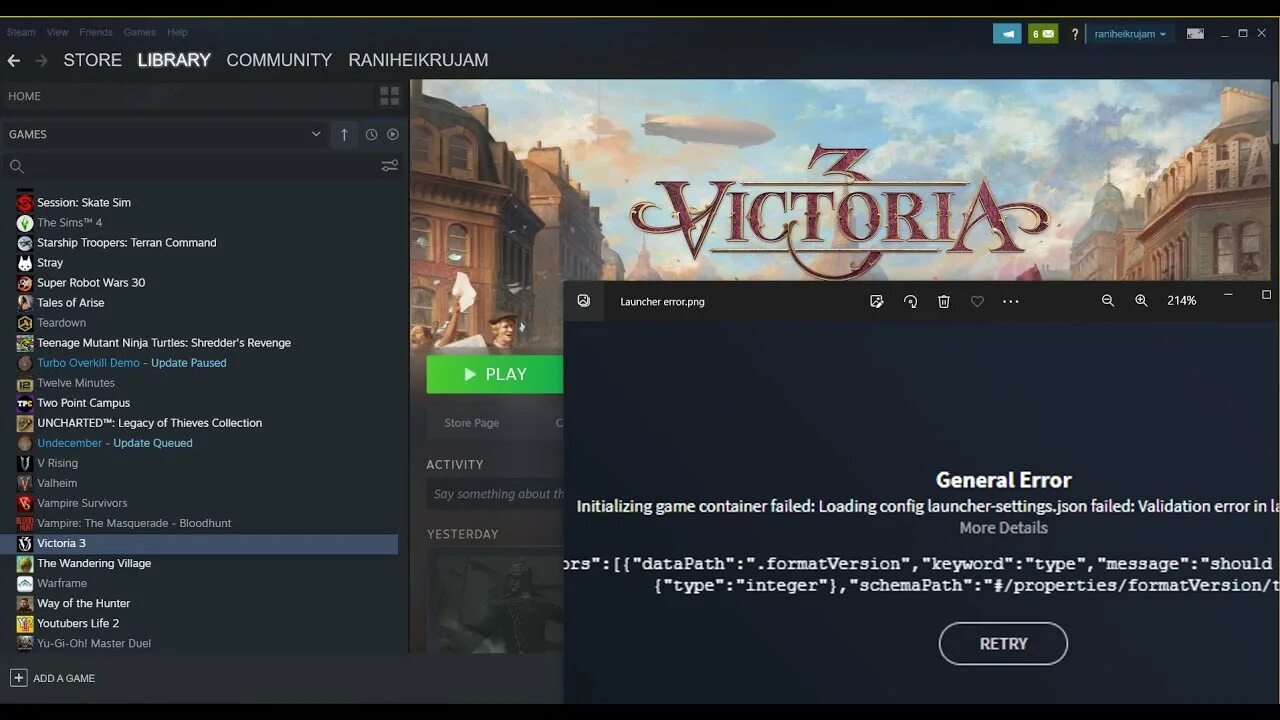Open the Friends menu
This screenshot has height=720, width=1280.
pos(96,32)
